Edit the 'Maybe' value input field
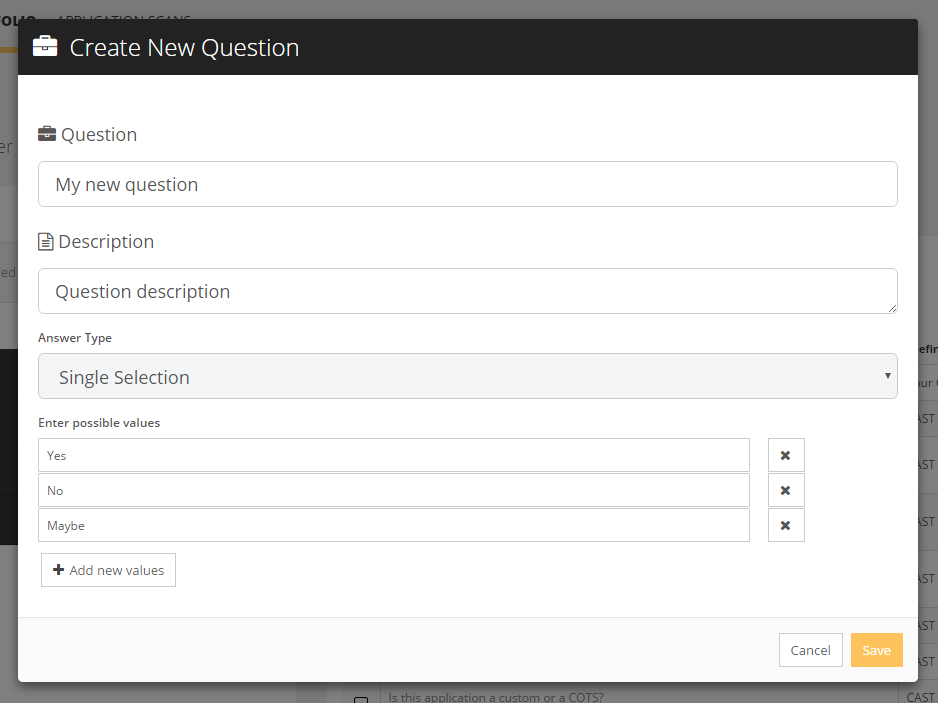938x703 pixels. click(x=393, y=525)
